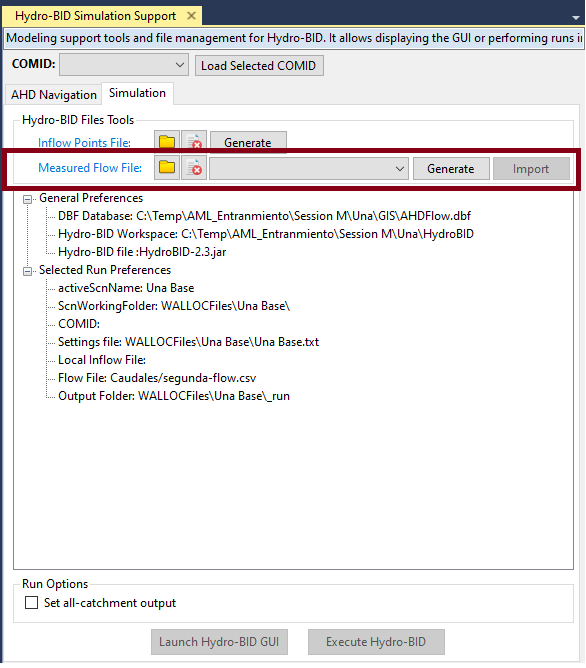
Task: Generate the Measured Flow File
Action: coord(451,169)
